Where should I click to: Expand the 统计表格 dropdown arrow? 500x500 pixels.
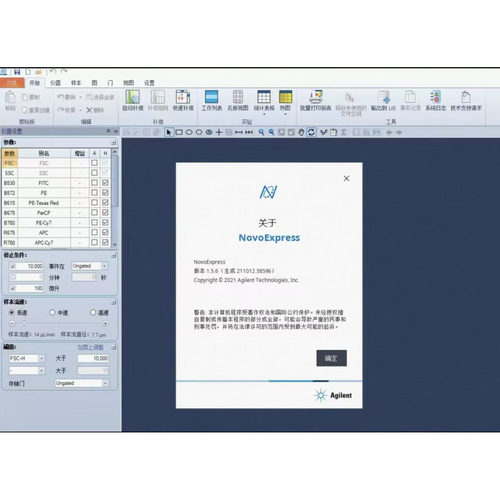[x=264, y=114]
